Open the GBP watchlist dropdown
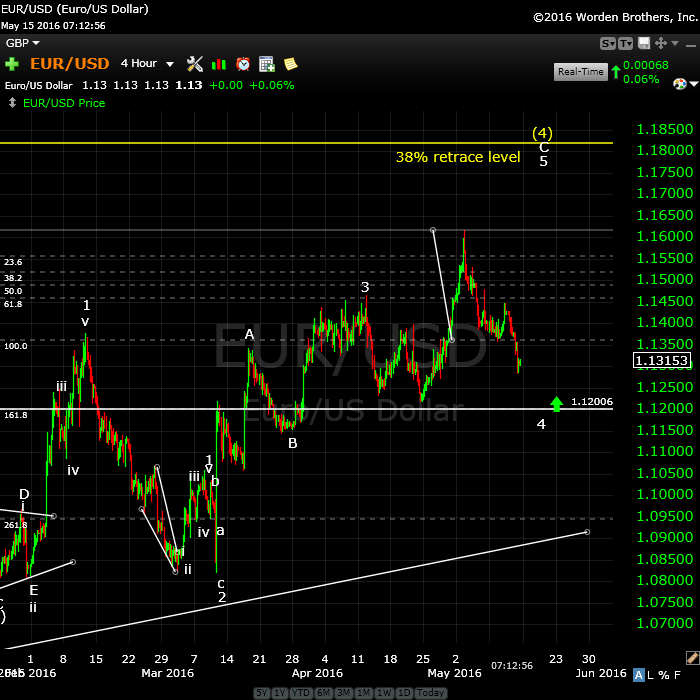The width and height of the screenshot is (700, 700). (x=22, y=43)
